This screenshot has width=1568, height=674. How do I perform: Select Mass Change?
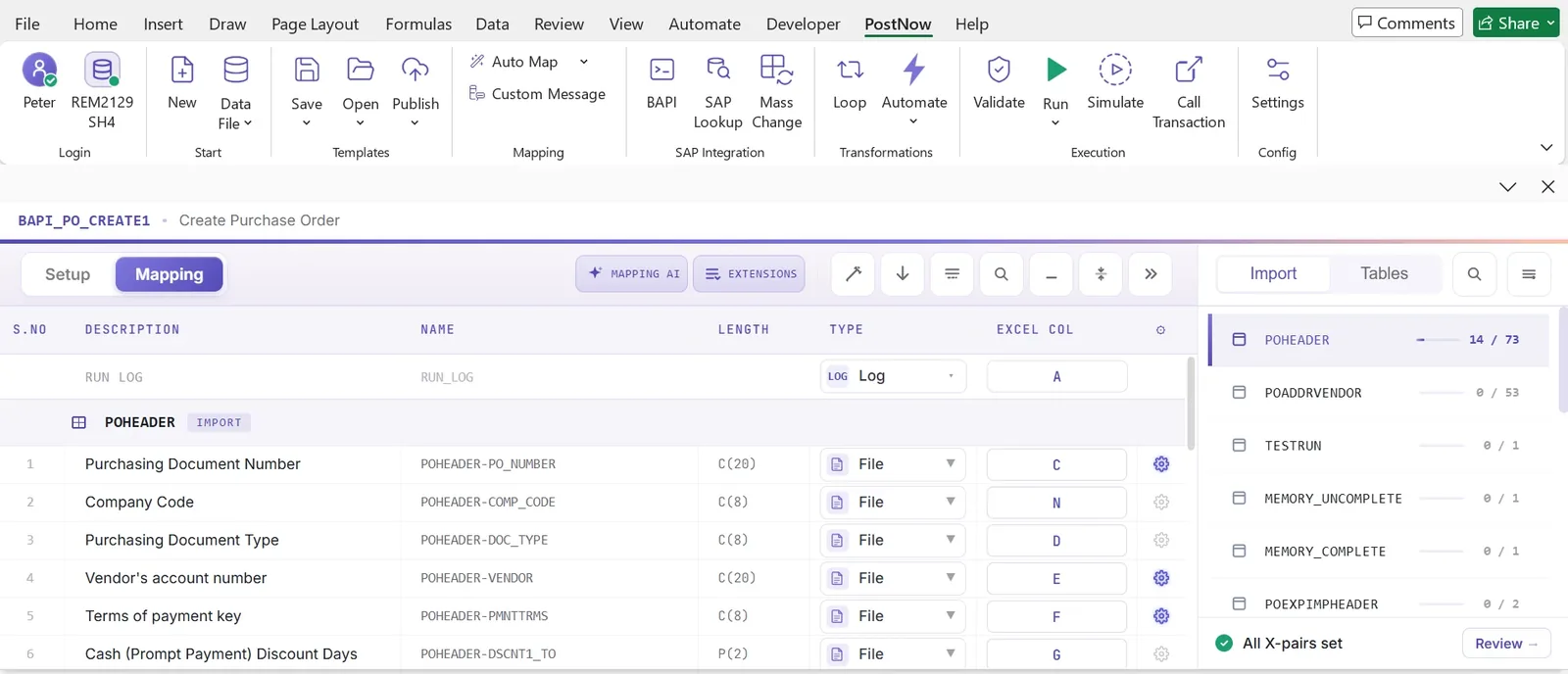click(776, 93)
